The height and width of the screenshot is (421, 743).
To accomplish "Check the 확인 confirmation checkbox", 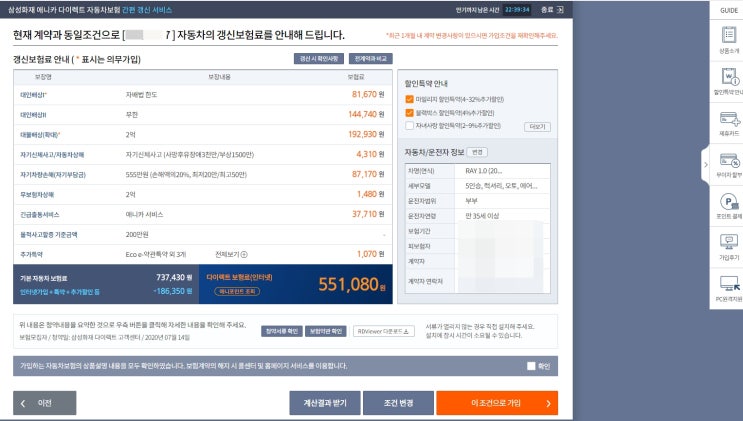I will pos(531,366).
